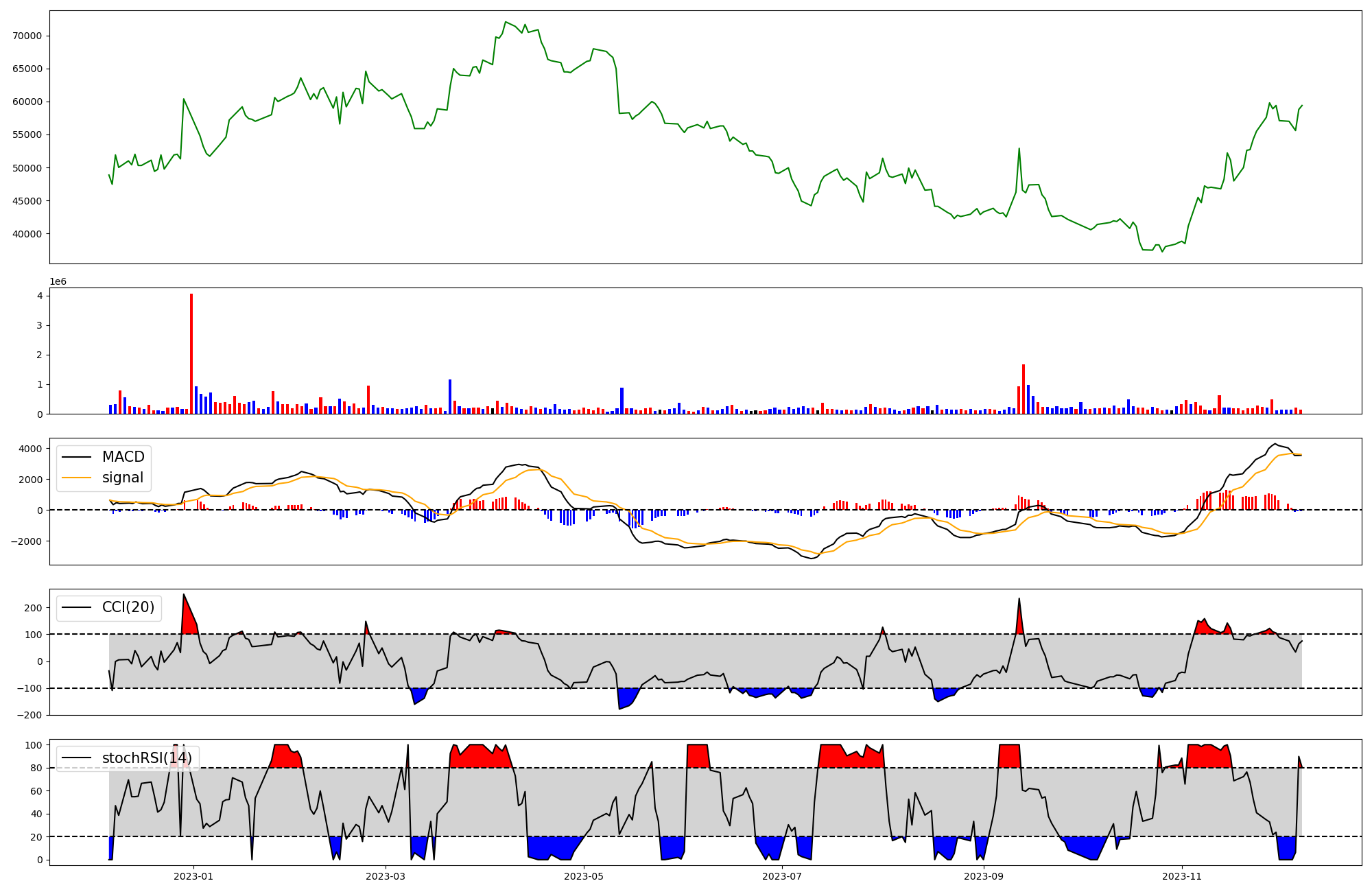Image resolution: width=1372 pixels, height=892 pixels.
Task: Click the 65000 price axis label
Action: 27,69
